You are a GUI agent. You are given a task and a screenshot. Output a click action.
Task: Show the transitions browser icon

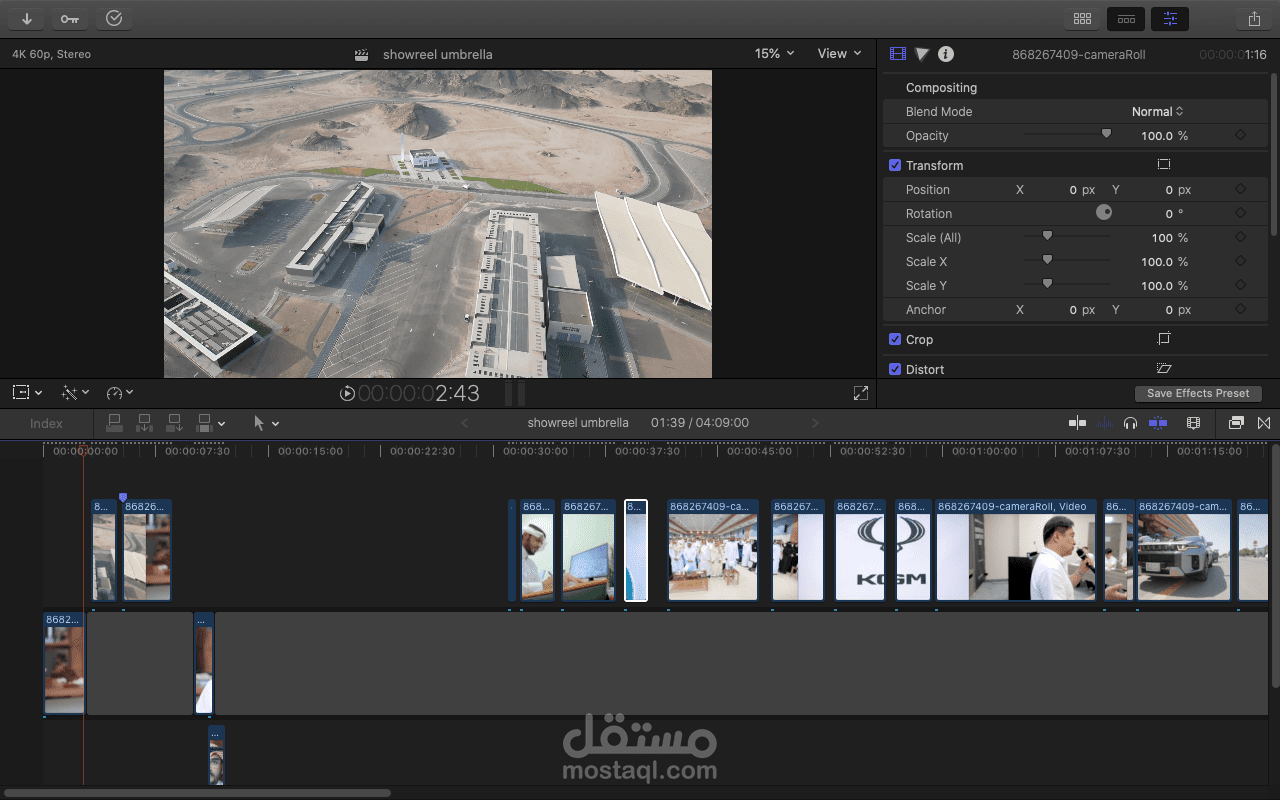pos(1264,423)
